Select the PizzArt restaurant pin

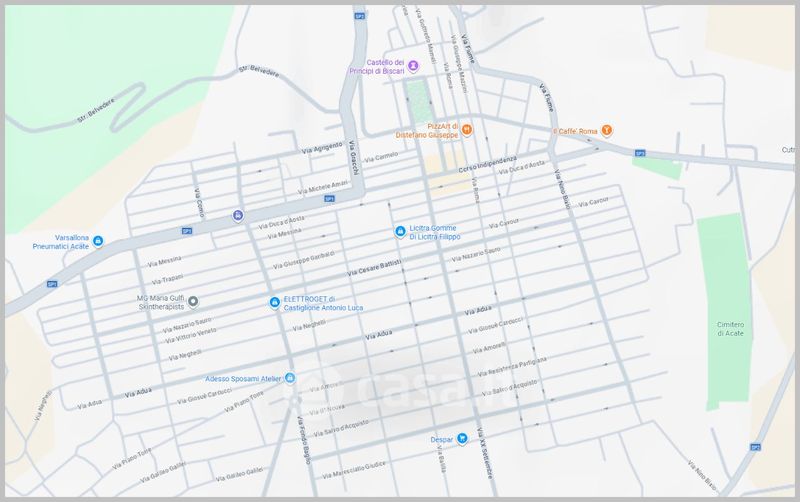[x=466, y=127]
